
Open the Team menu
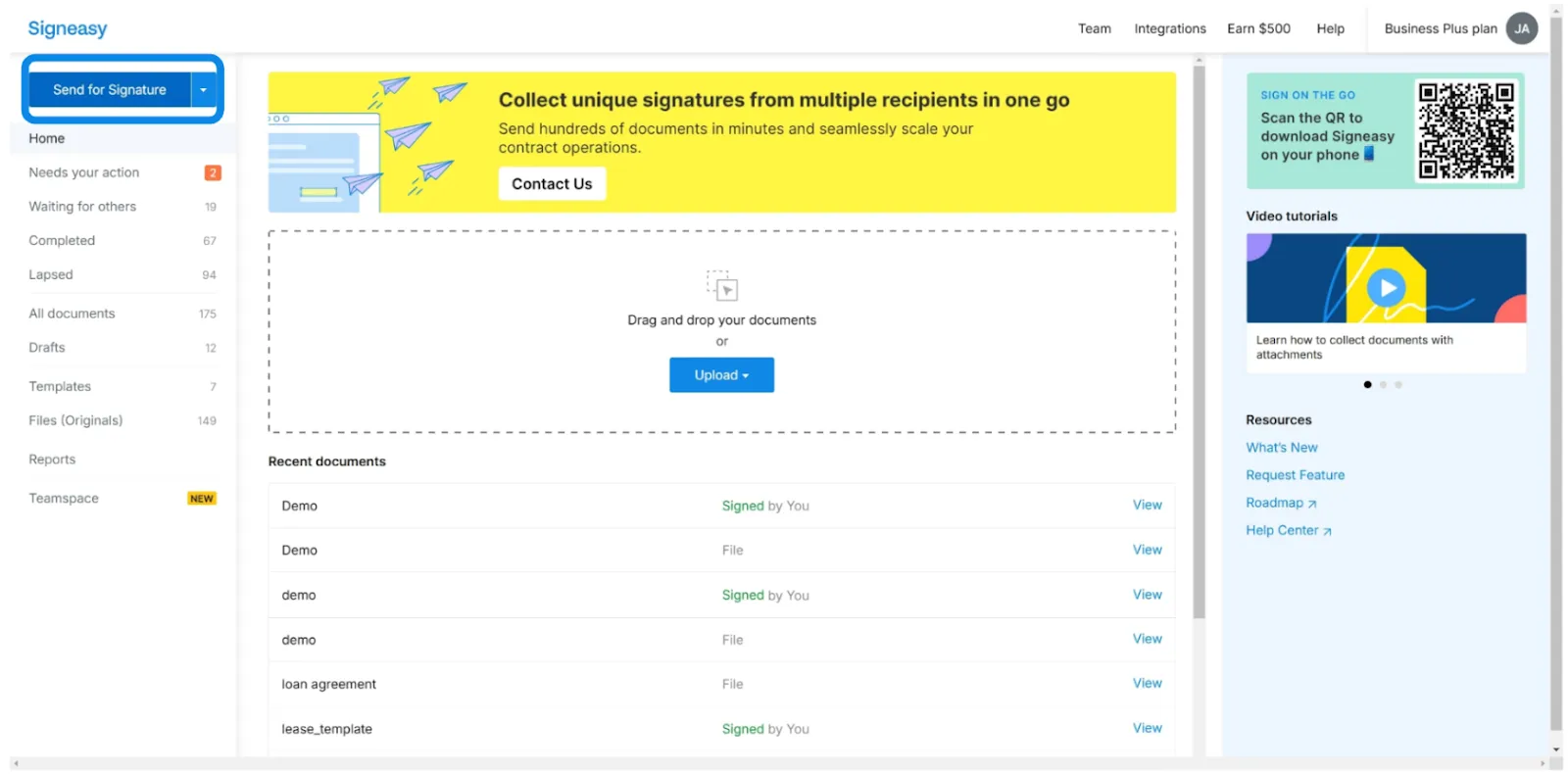pos(1095,28)
